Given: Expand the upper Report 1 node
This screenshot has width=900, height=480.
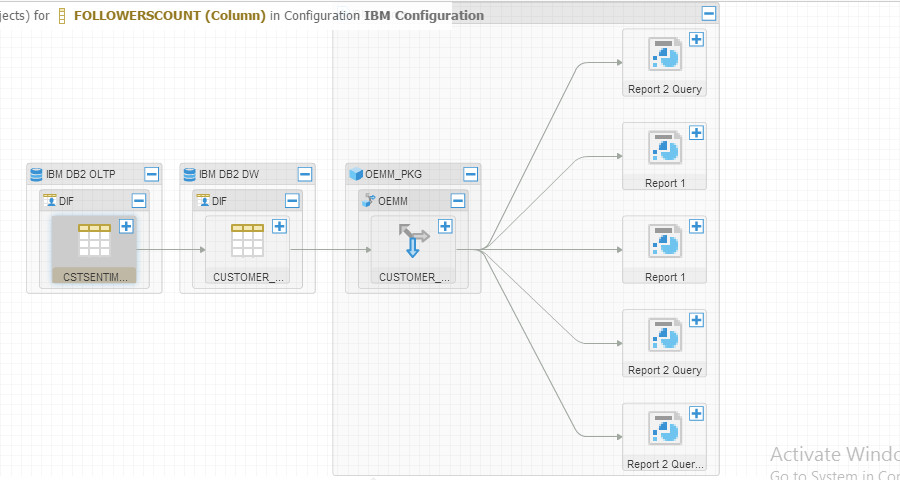Looking at the screenshot, I should (696, 133).
